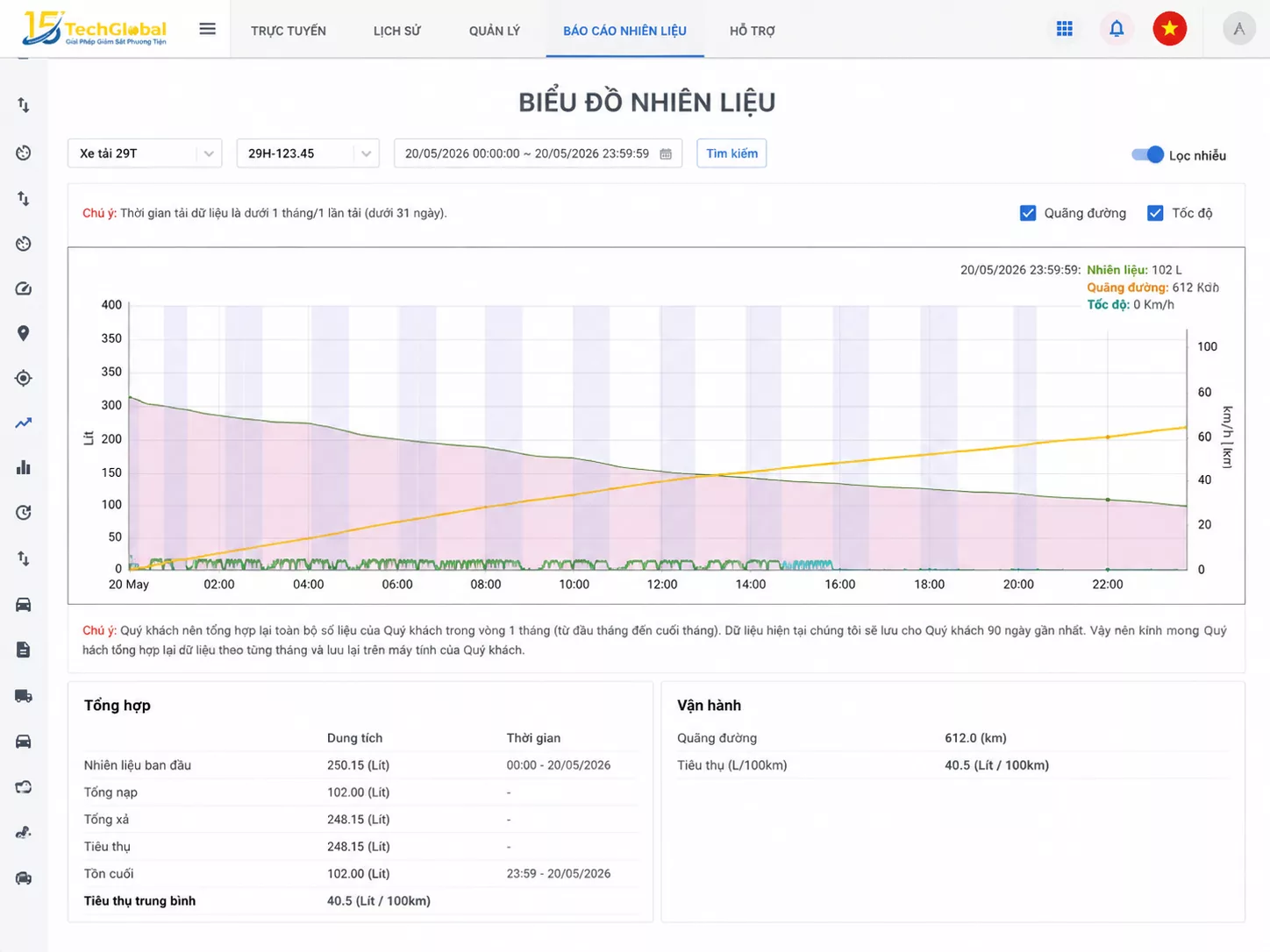
Task: Click the date range input field
Action: (538, 153)
